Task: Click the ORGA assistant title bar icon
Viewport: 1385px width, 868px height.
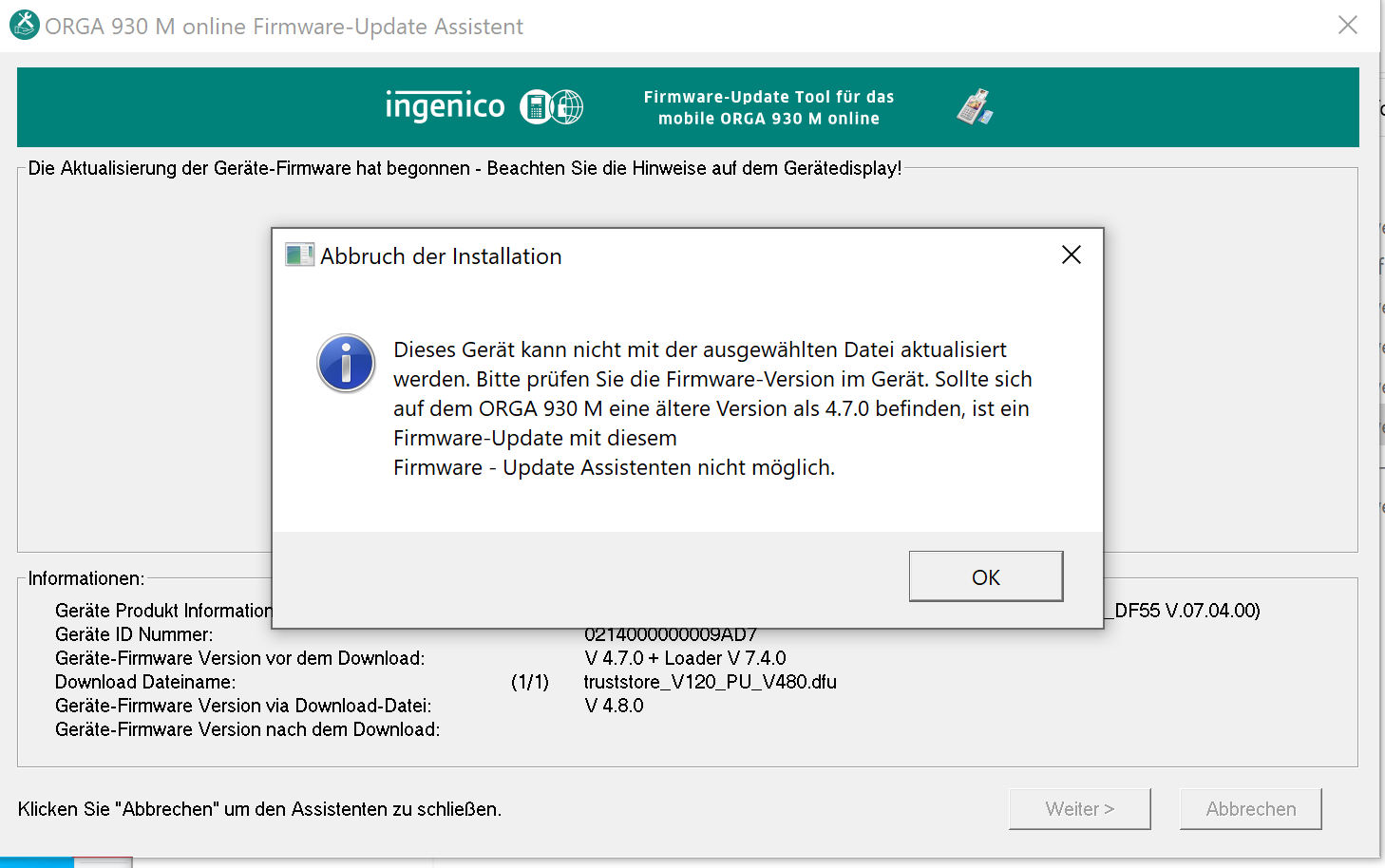Action: [25, 26]
